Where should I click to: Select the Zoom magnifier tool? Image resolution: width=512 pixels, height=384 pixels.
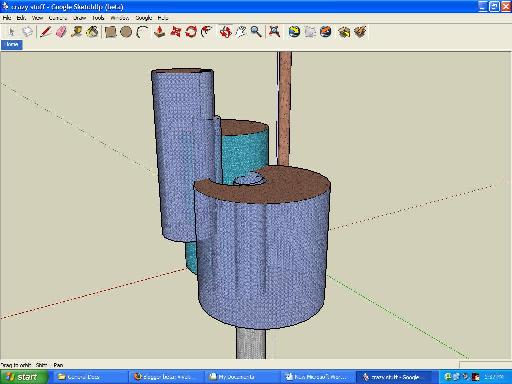coord(256,32)
